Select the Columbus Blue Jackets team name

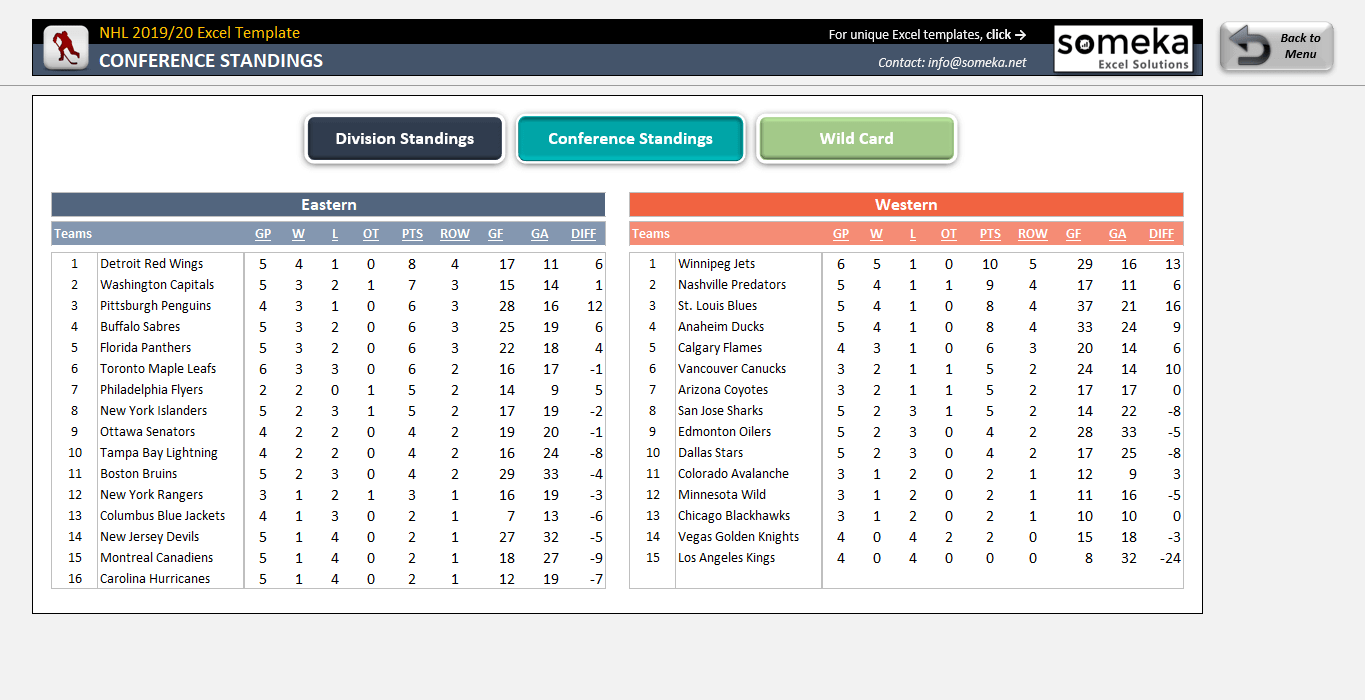click(x=163, y=516)
